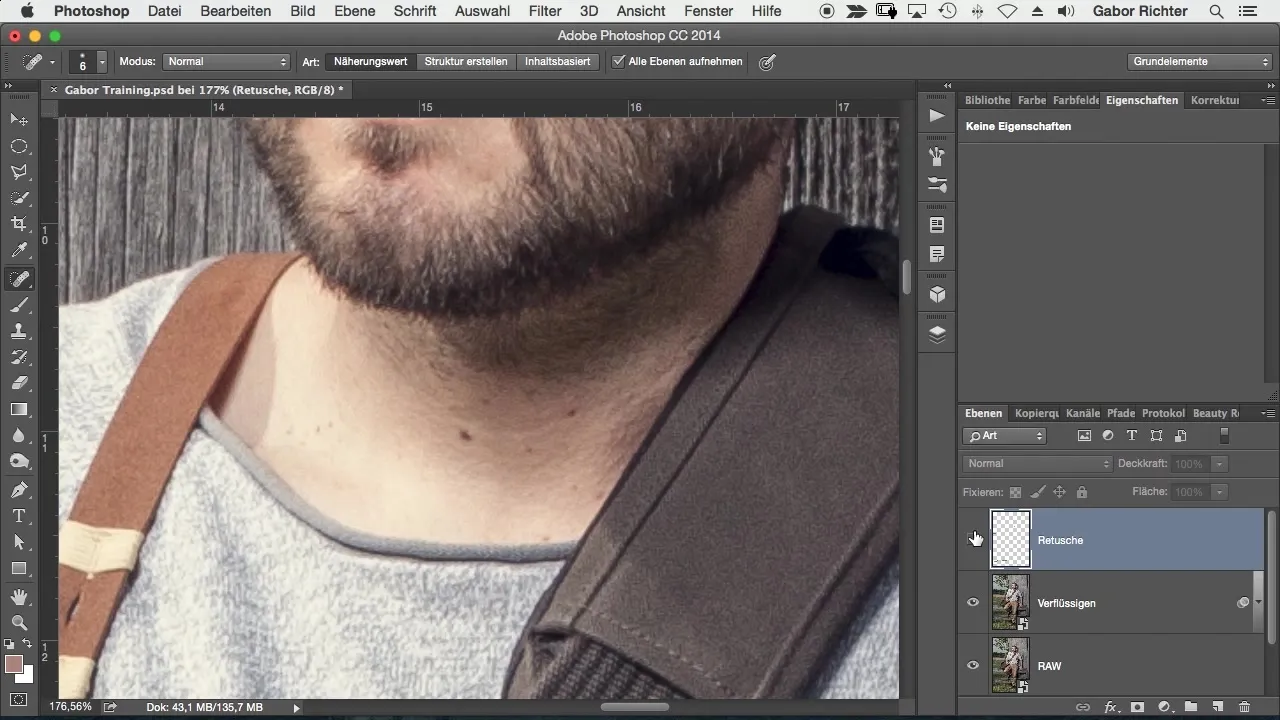Screen dimensions: 1280x720
Task: Switch to the Pfade tab
Action: tap(1120, 413)
